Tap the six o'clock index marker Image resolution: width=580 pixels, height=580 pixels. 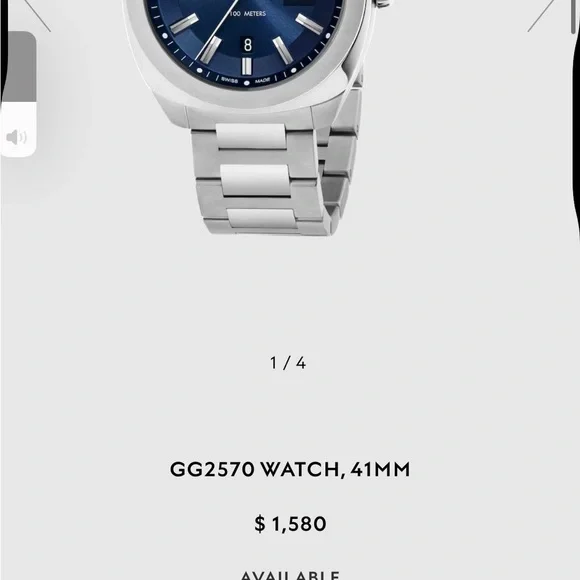pos(246,66)
